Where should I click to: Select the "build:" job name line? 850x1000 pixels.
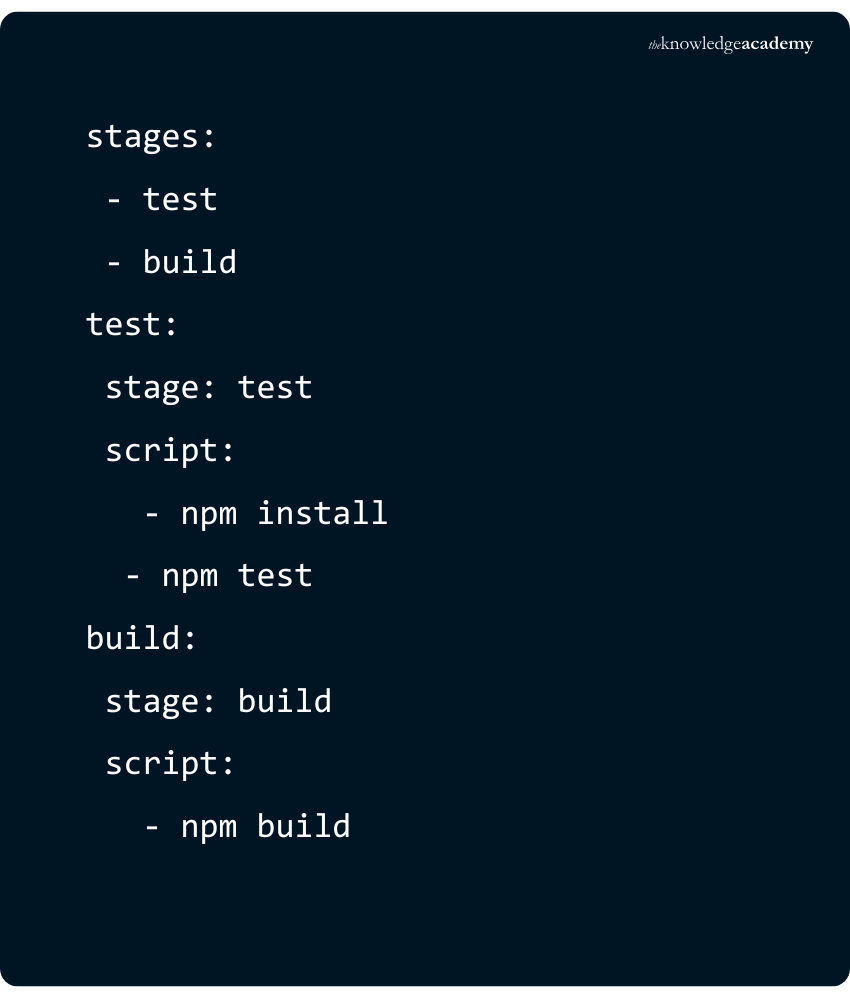(142, 638)
